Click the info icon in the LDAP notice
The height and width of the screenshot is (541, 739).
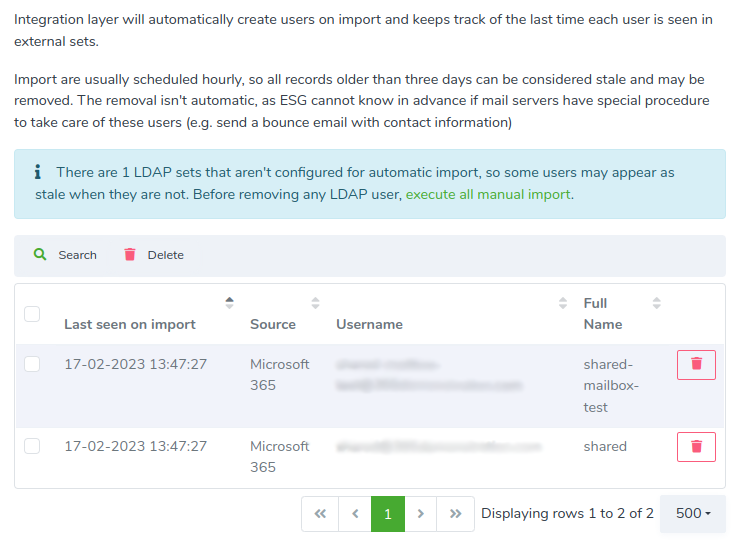38,172
